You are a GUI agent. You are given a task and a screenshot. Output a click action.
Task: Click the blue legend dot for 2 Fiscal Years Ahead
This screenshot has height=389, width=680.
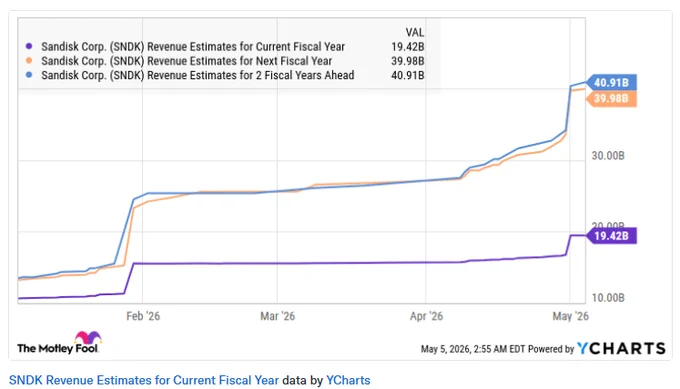pos(29,75)
